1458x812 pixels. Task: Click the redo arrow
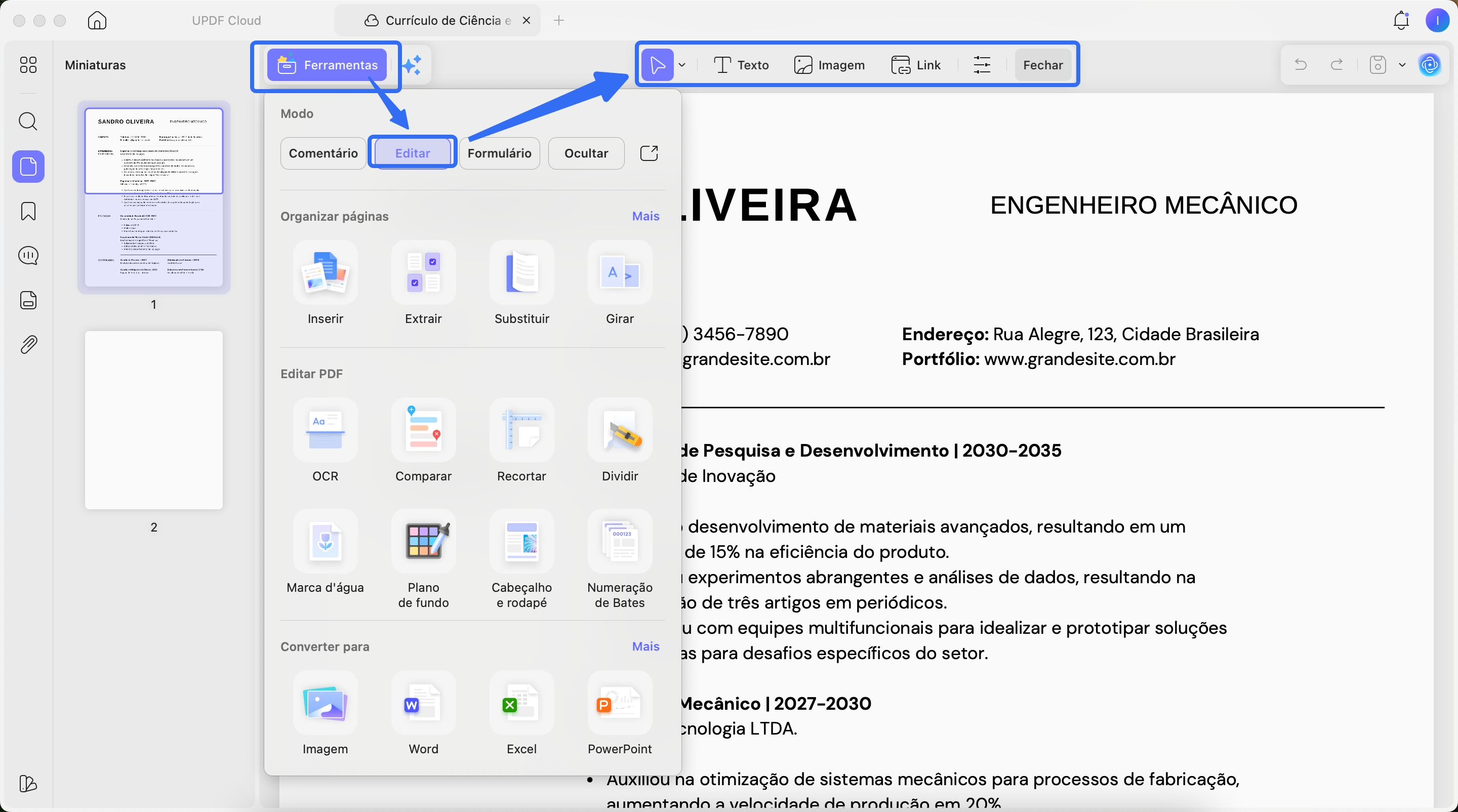point(1337,65)
